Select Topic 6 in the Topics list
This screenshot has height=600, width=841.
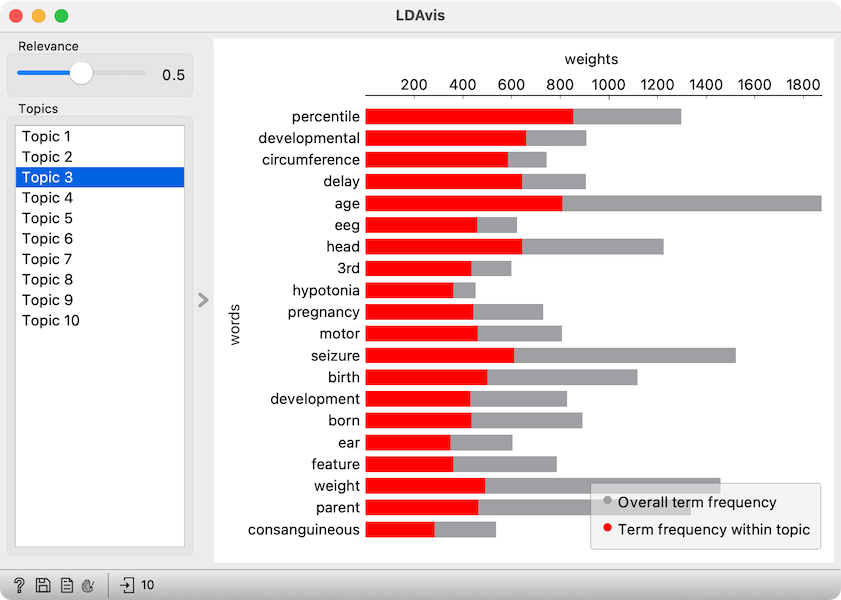tap(100, 239)
